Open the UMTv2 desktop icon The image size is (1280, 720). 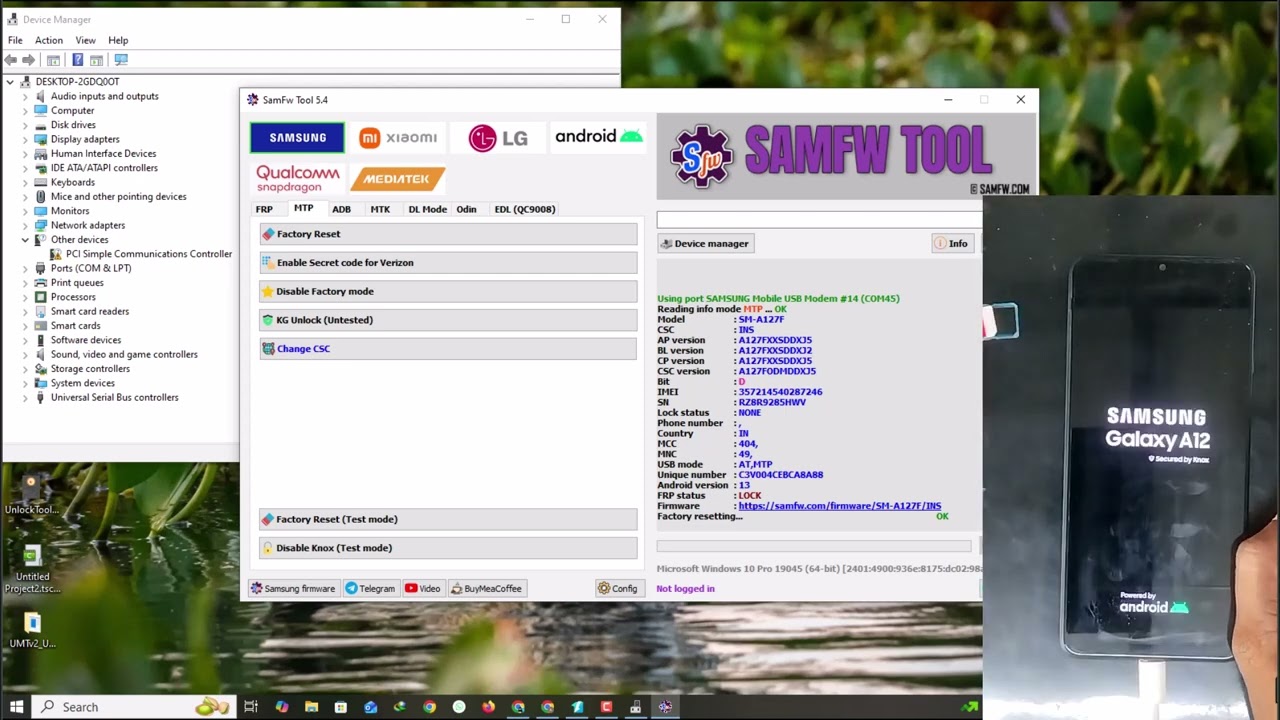[32, 631]
